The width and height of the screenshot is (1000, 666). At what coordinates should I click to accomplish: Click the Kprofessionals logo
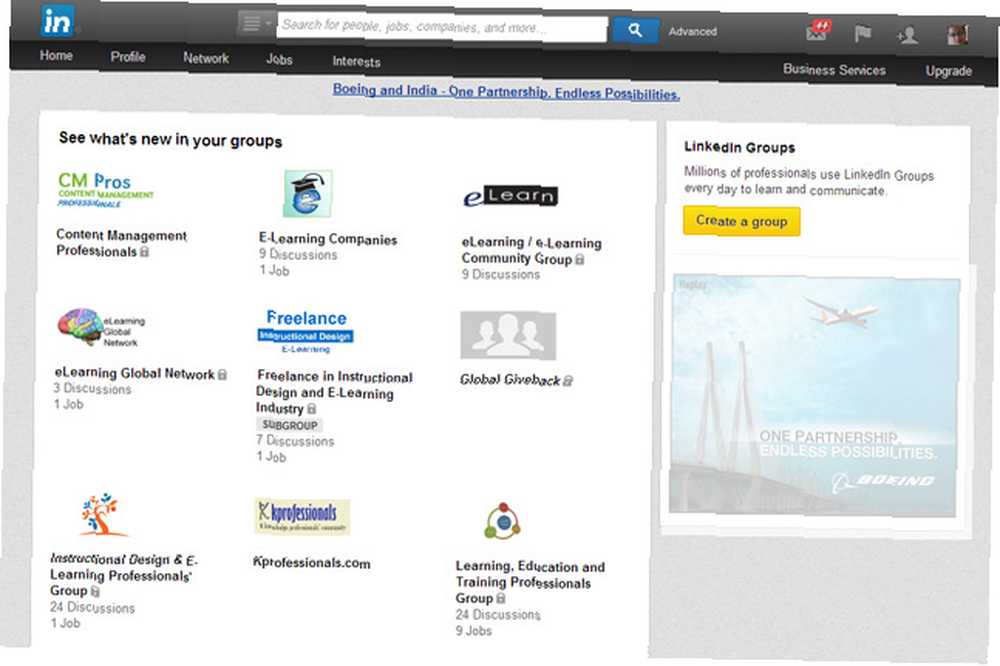pyautogui.click(x=302, y=515)
